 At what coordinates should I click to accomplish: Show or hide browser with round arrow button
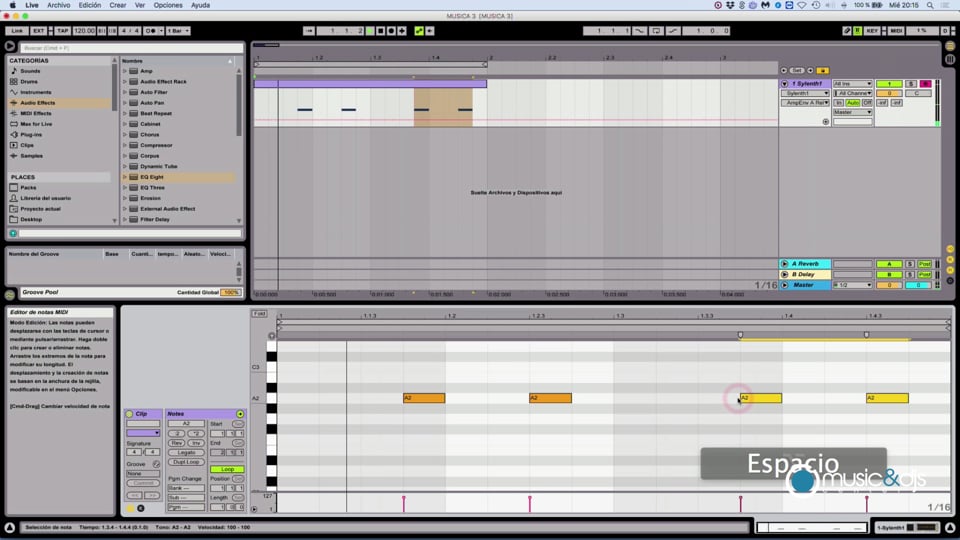(10, 46)
